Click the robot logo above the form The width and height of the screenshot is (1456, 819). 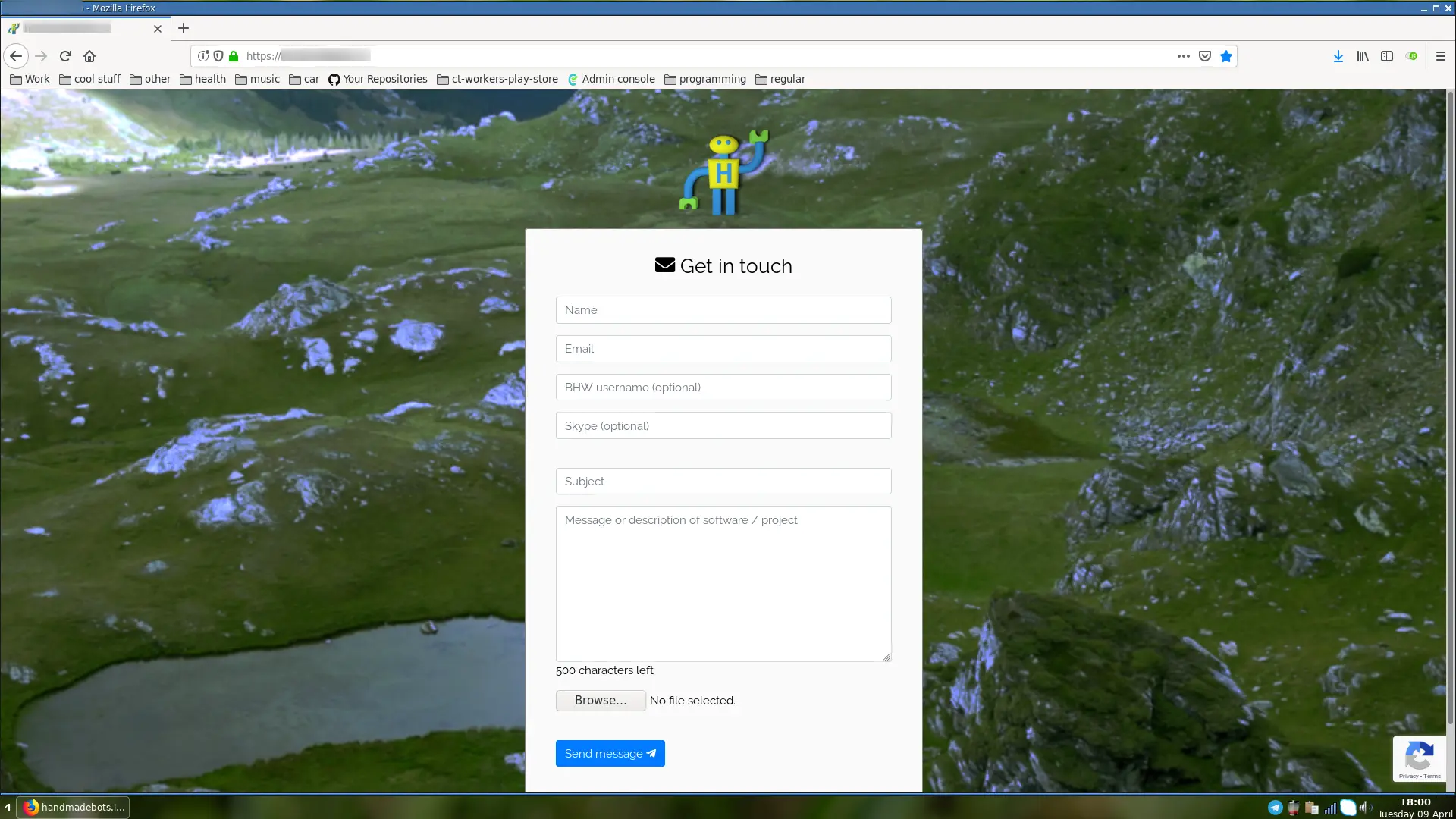click(x=724, y=173)
